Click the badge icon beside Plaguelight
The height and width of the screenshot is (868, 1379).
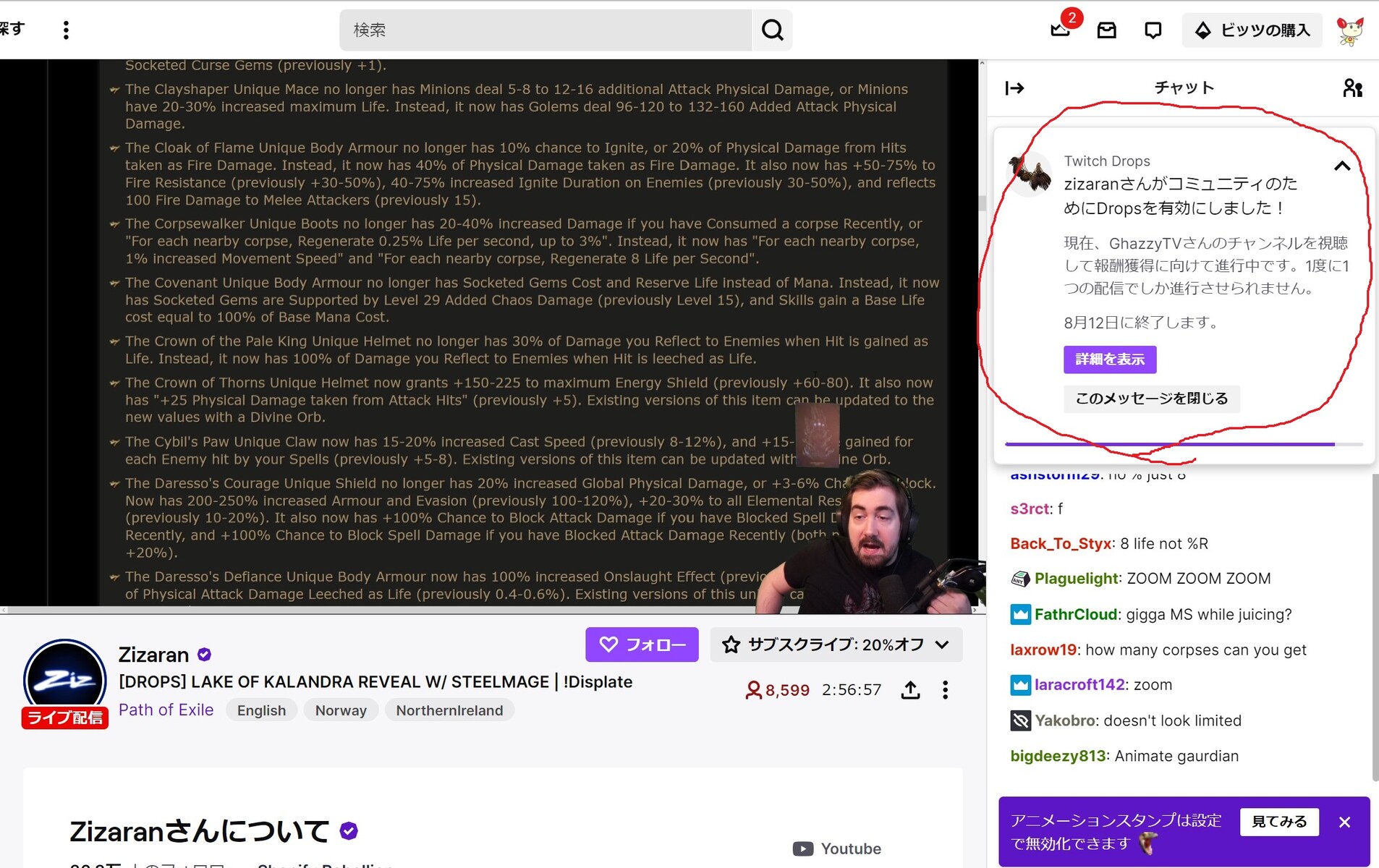(1020, 579)
